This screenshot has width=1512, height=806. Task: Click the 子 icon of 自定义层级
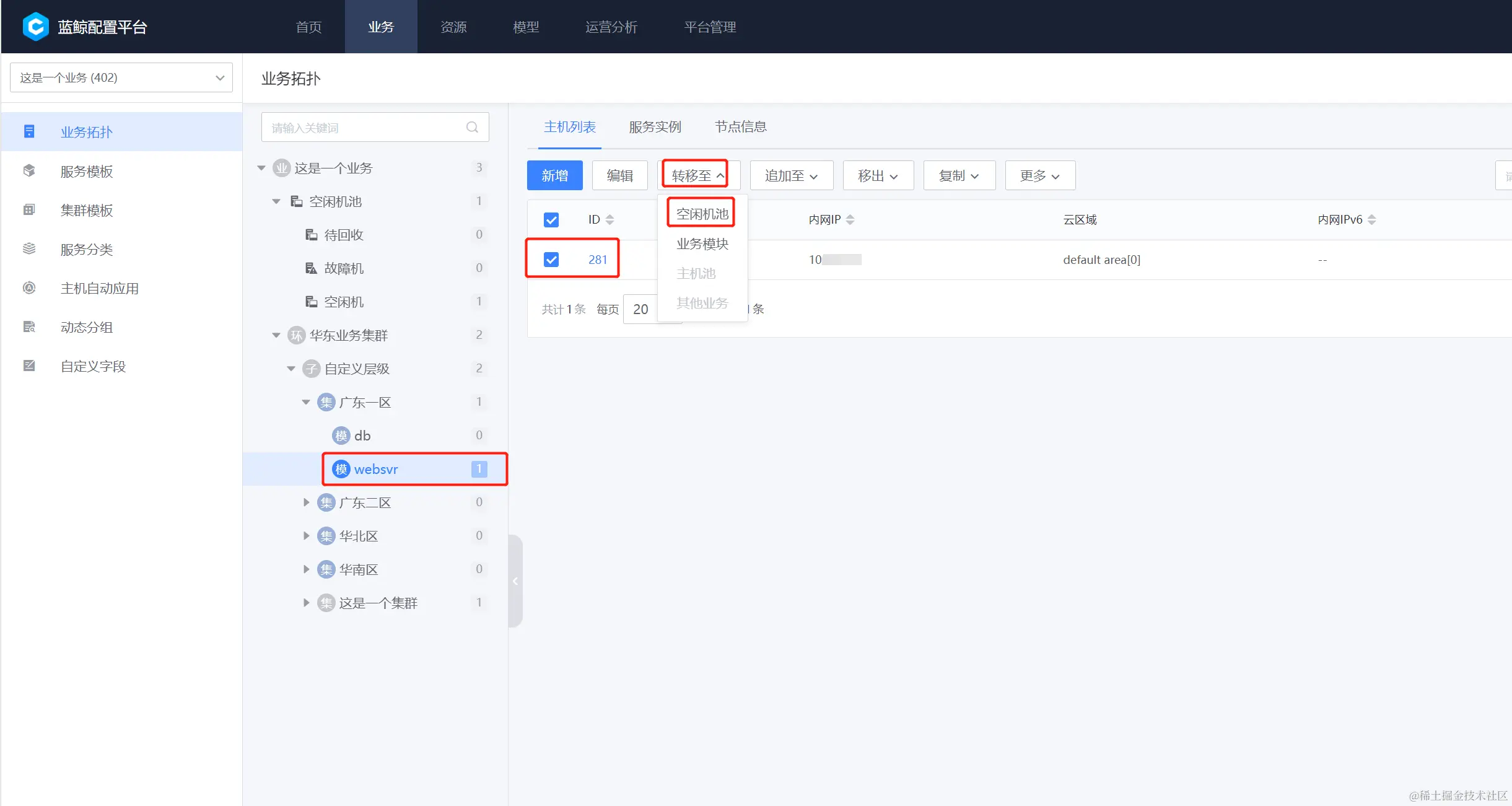coord(312,369)
